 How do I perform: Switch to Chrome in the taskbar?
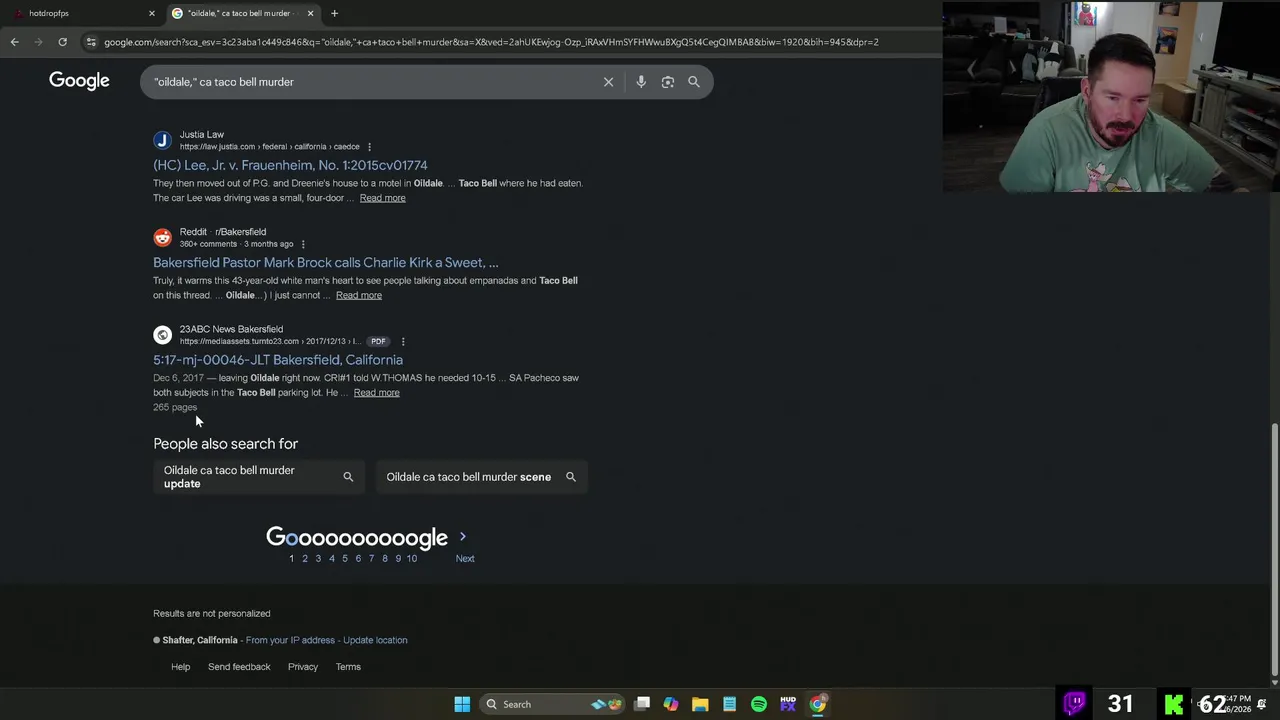coord(818,704)
